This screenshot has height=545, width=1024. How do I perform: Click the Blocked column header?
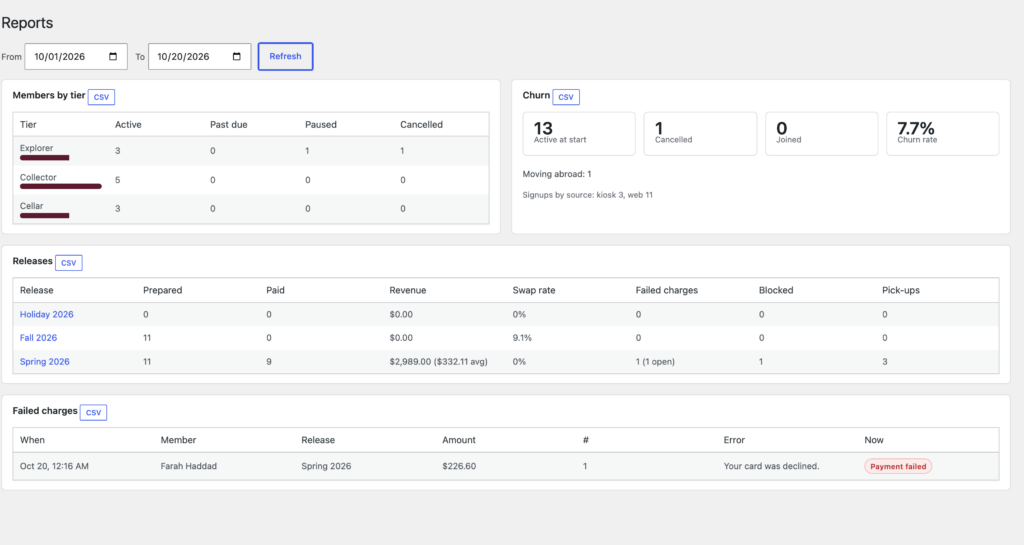[x=776, y=290]
